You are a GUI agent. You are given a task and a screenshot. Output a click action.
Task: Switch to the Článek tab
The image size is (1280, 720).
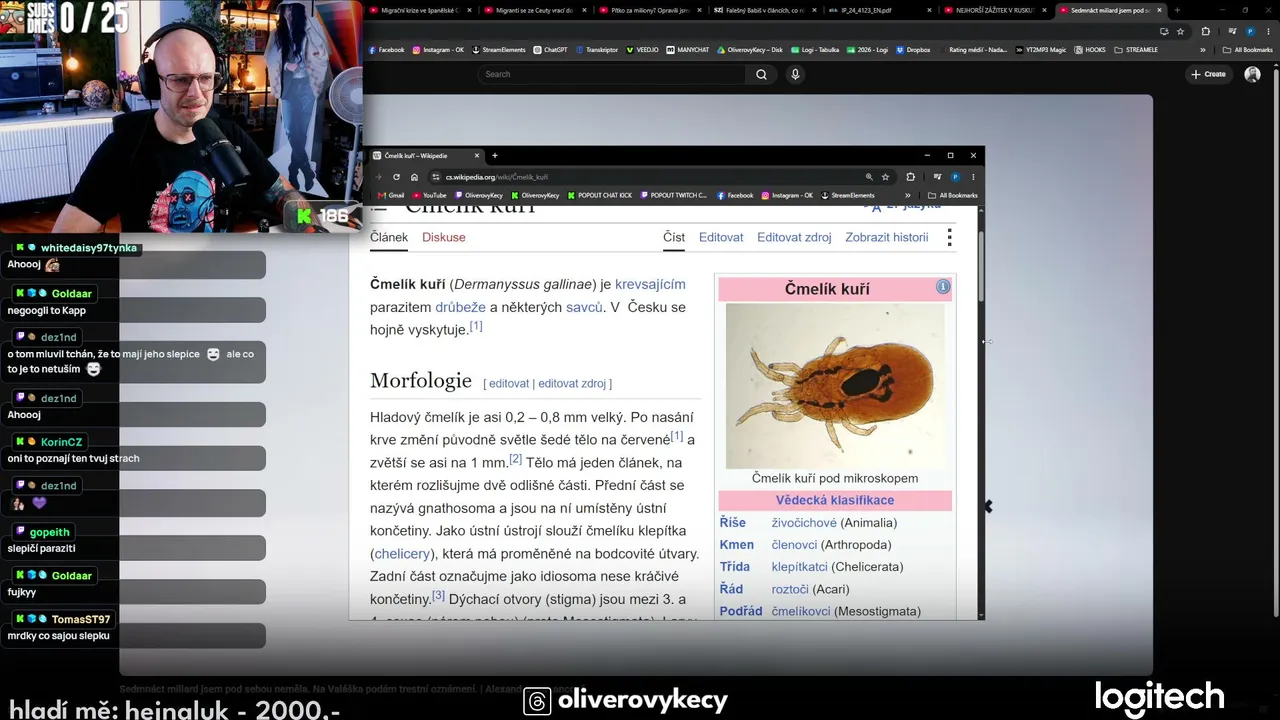point(389,238)
